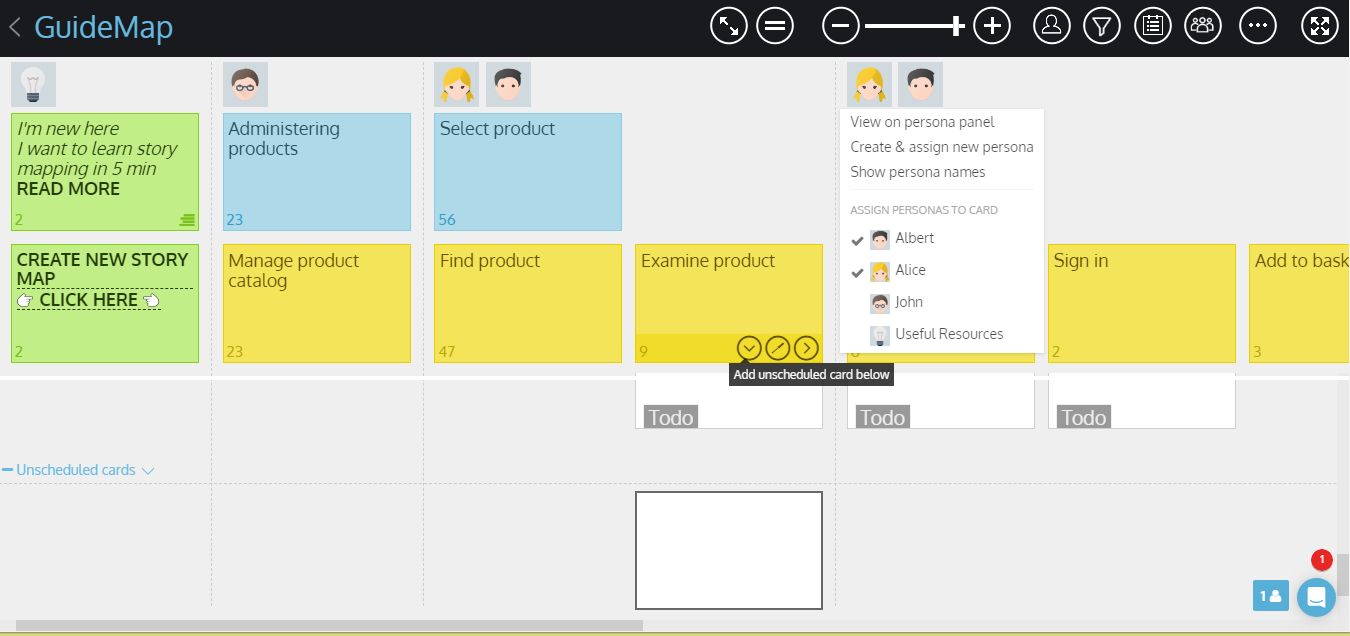Image resolution: width=1350 pixels, height=636 pixels.
Task: Open the chat support bubble icon
Action: point(1316,597)
